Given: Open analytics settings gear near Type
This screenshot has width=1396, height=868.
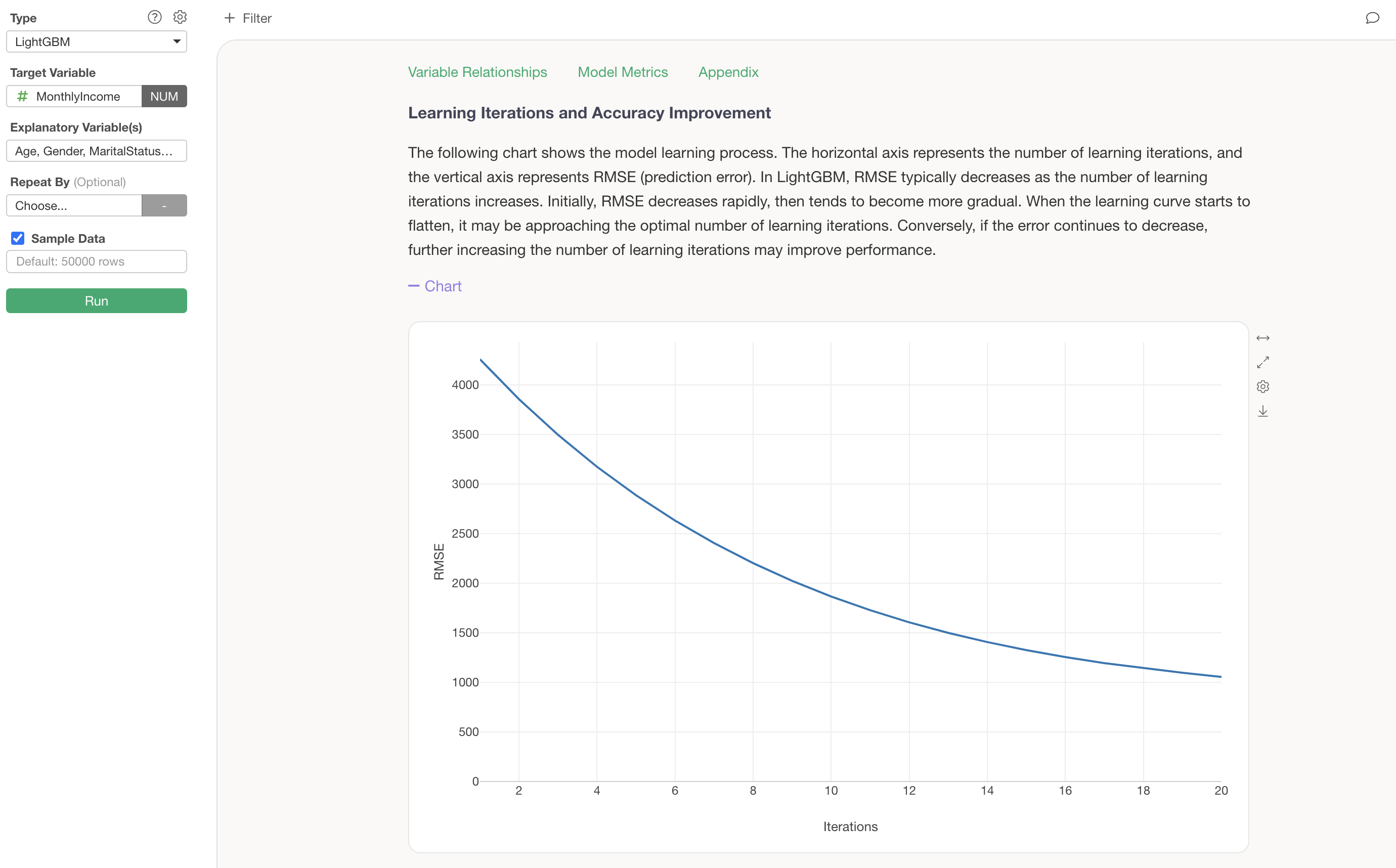Looking at the screenshot, I should pyautogui.click(x=180, y=17).
